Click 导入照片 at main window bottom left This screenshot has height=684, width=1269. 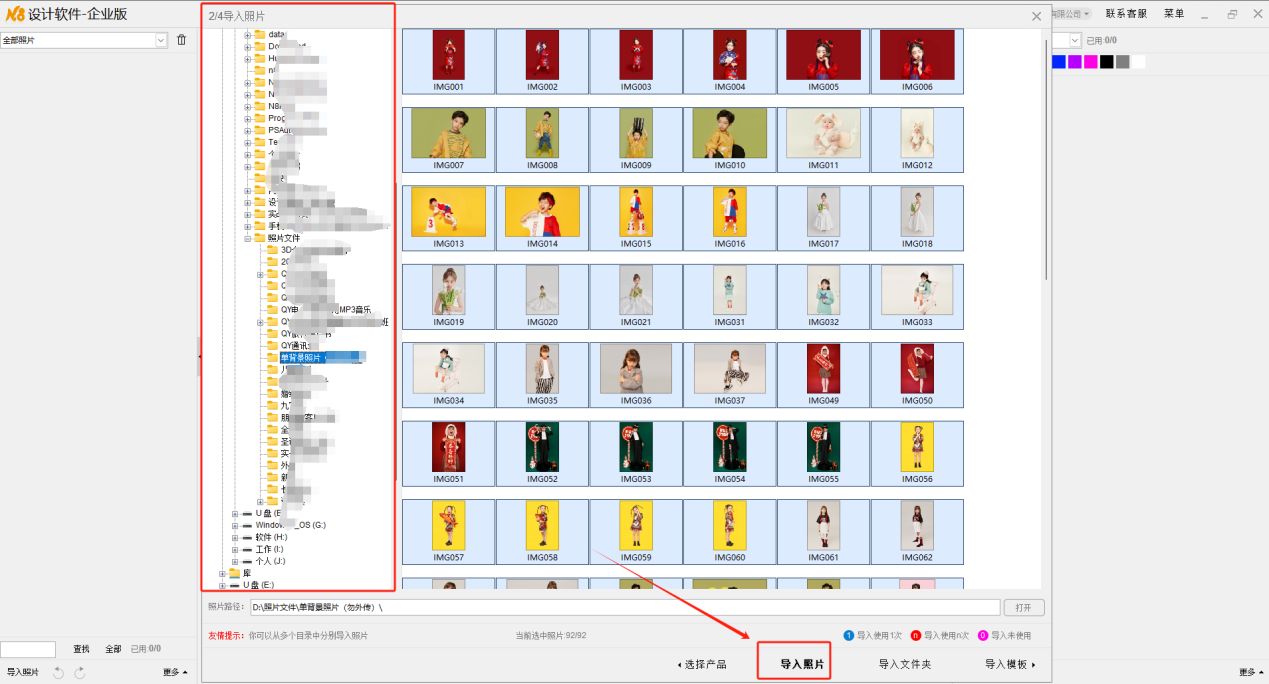23,673
